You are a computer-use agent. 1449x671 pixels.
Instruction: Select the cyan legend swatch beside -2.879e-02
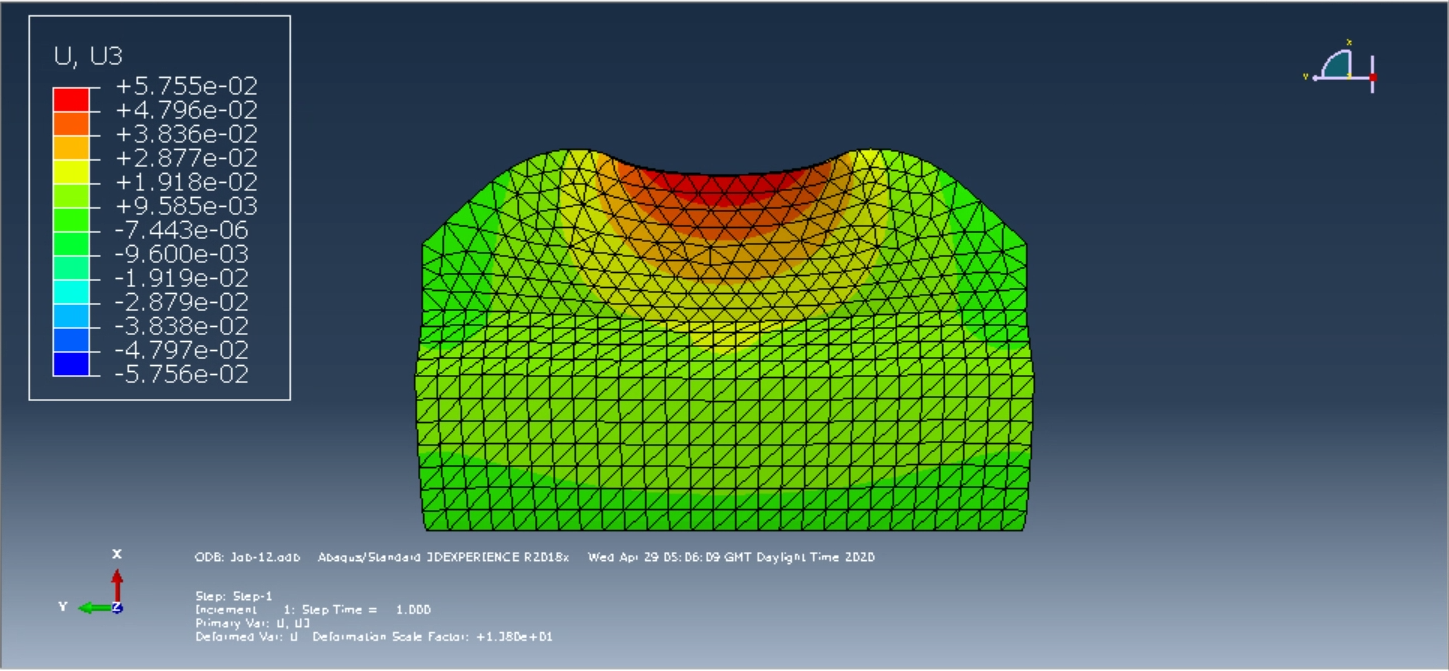tap(71, 291)
